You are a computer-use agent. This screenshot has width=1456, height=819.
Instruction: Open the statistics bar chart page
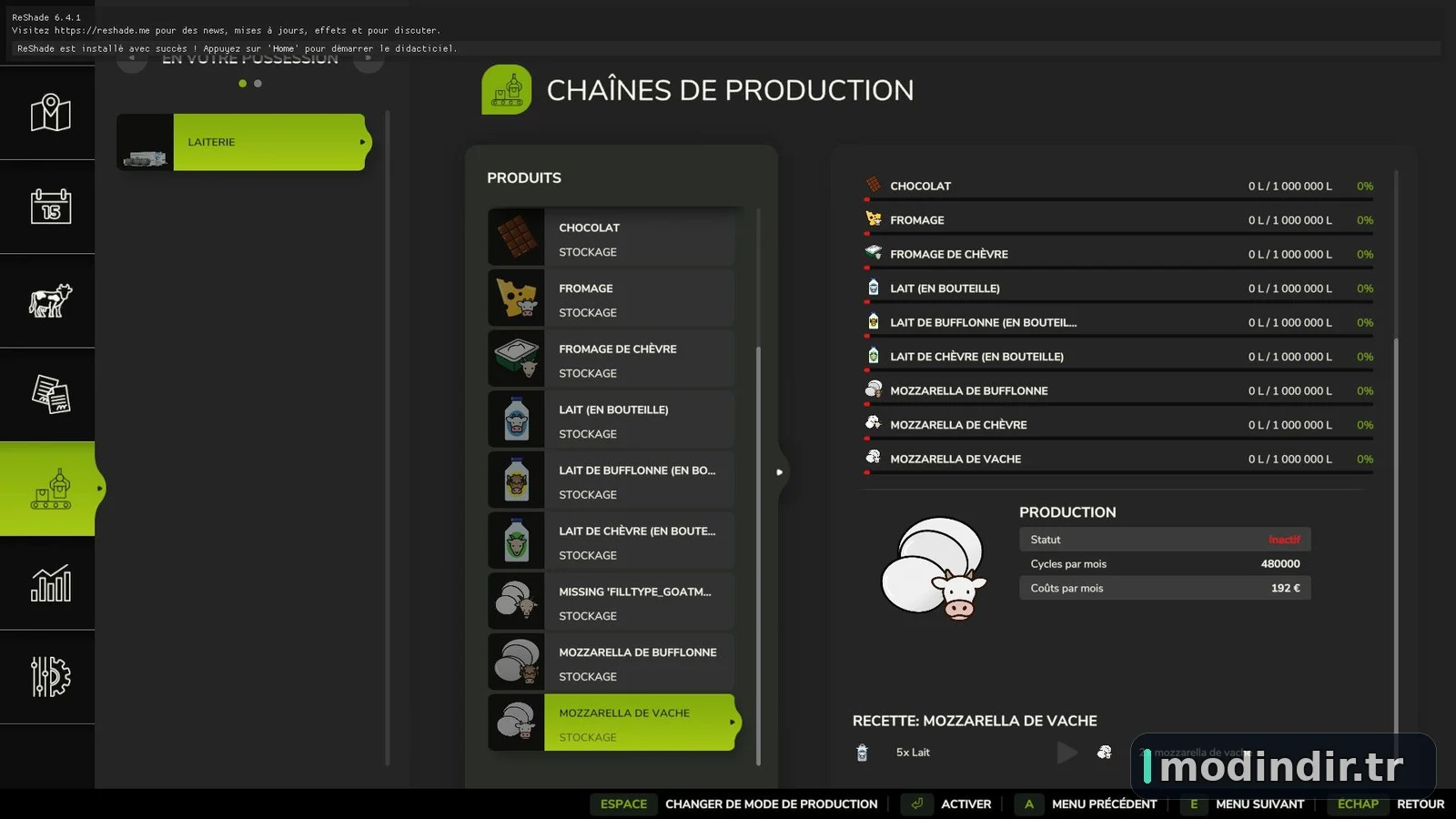50,582
